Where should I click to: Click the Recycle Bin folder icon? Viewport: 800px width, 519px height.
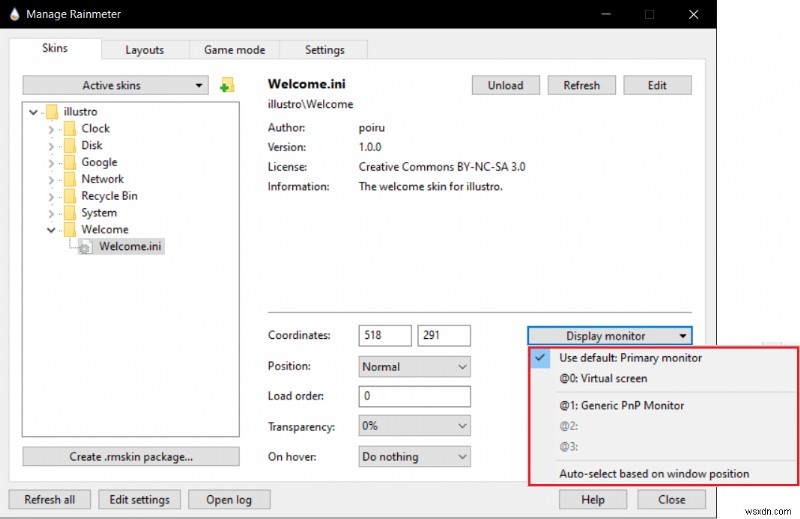pos(70,195)
